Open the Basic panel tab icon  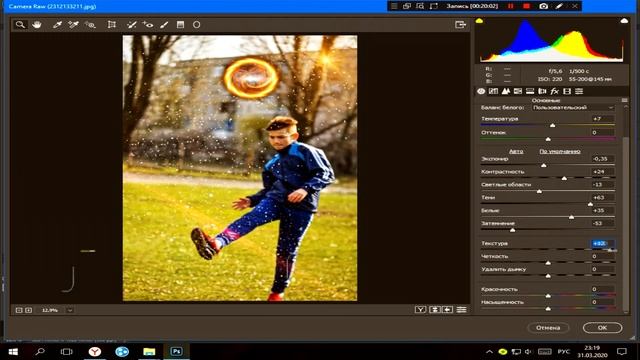pyautogui.click(x=481, y=91)
